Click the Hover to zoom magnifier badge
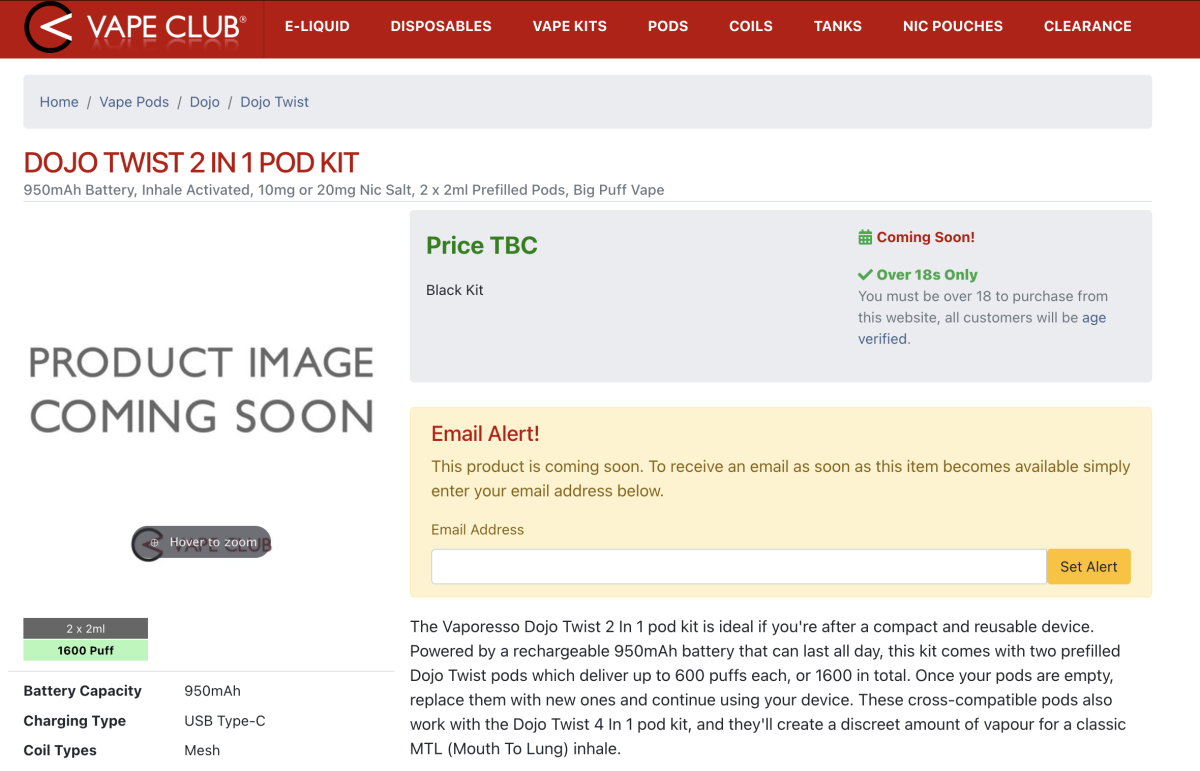This screenshot has width=1200, height=771. click(x=202, y=542)
